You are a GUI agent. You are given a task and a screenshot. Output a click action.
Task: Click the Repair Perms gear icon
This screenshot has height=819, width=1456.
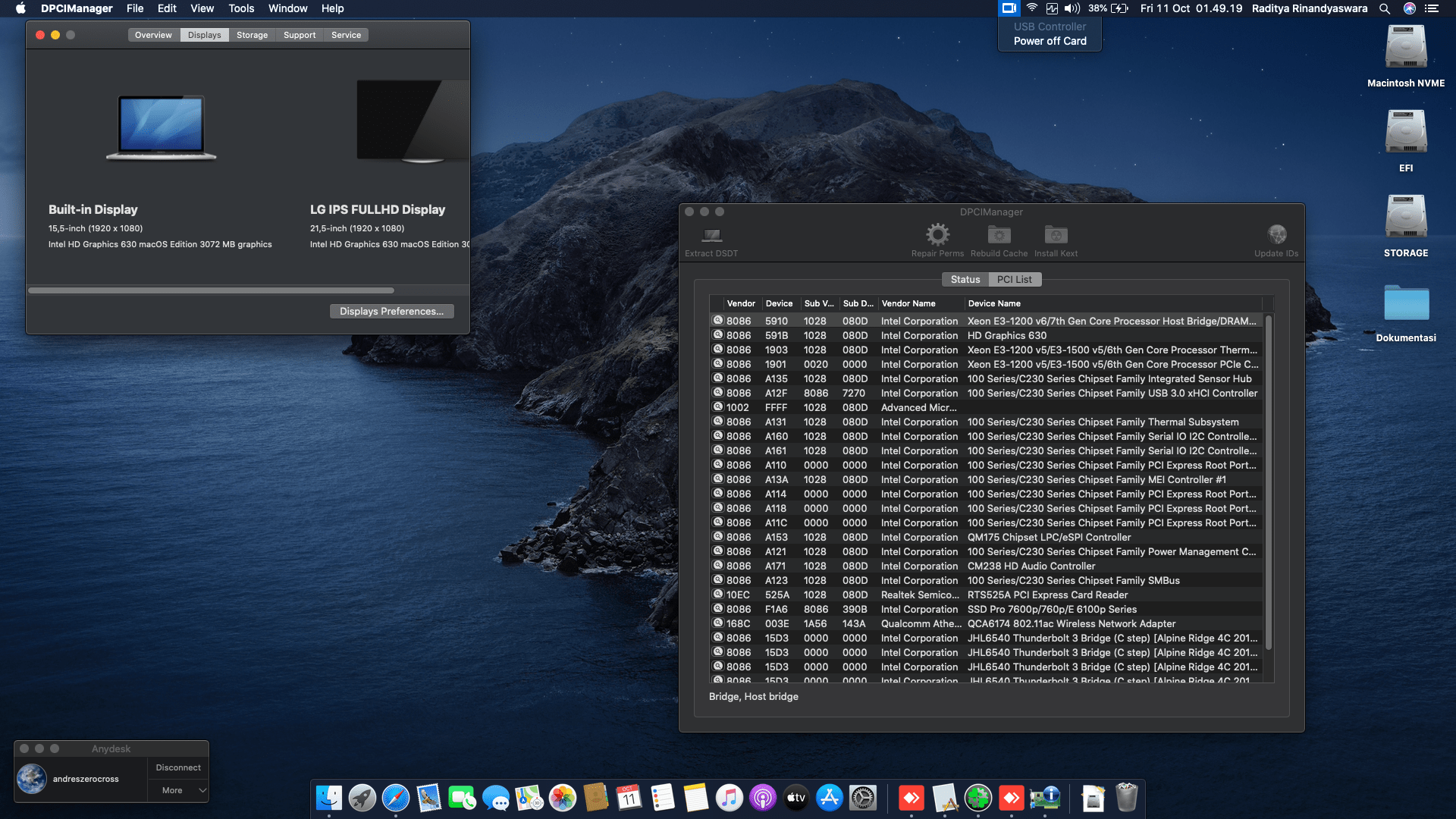(x=937, y=235)
